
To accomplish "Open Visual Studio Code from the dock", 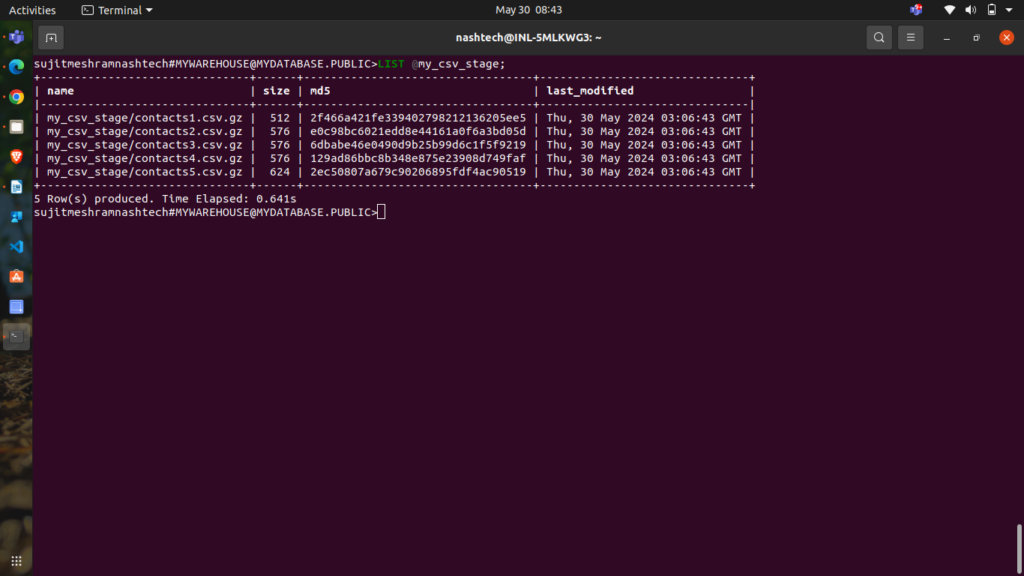I will tap(16, 246).
